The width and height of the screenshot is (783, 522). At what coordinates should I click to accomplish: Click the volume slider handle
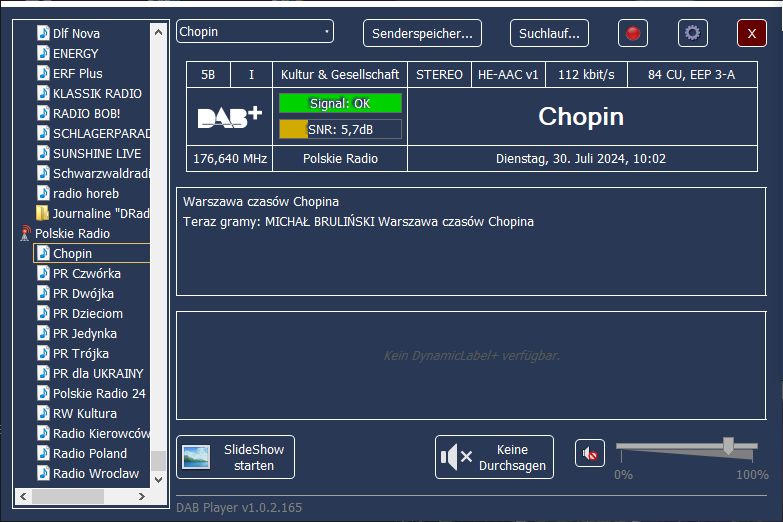[x=728, y=446]
